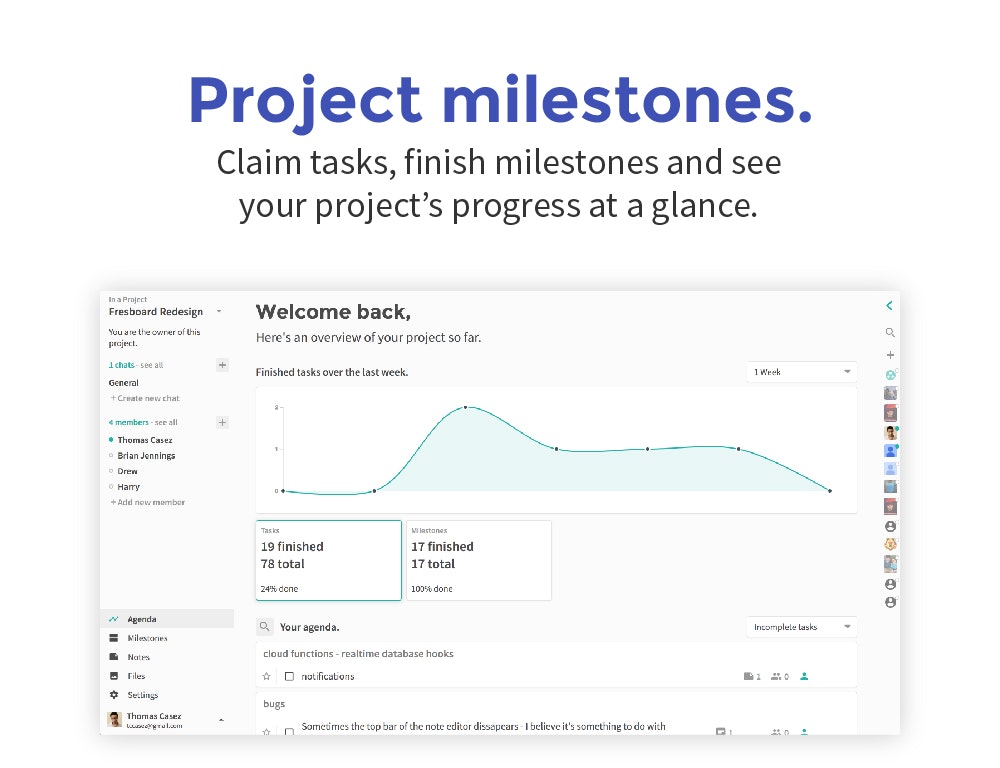Expand the user menu caret beside Thomas Casez
The image size is (1000, 768).
(x=221, y=720)
